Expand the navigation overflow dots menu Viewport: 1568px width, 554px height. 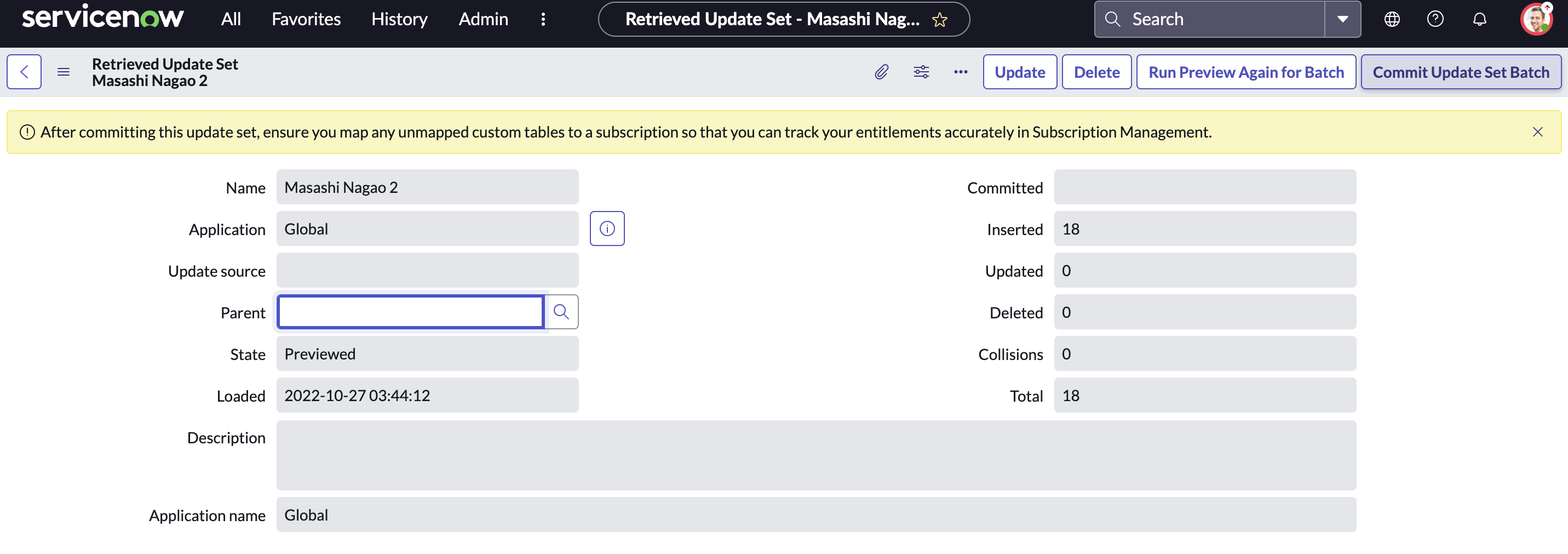click(x=543, y=20)
